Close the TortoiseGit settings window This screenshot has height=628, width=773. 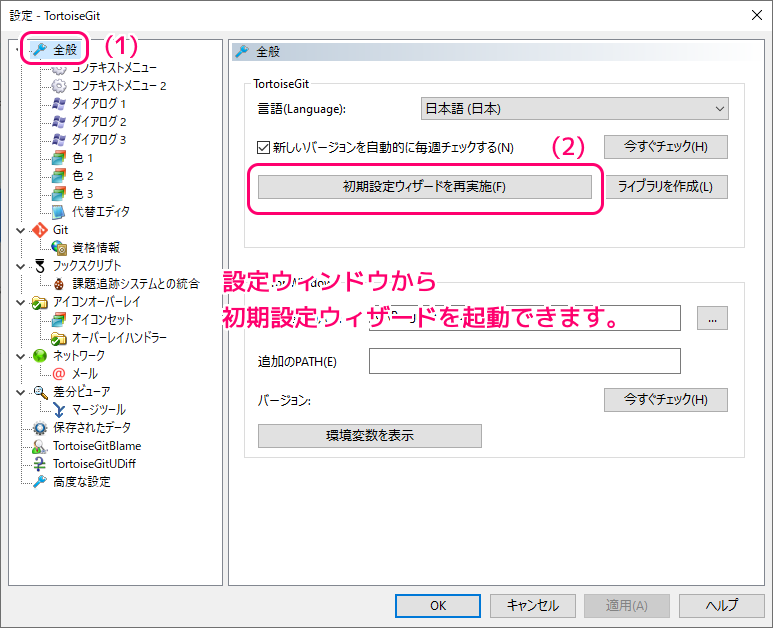(x=757, y=15)
